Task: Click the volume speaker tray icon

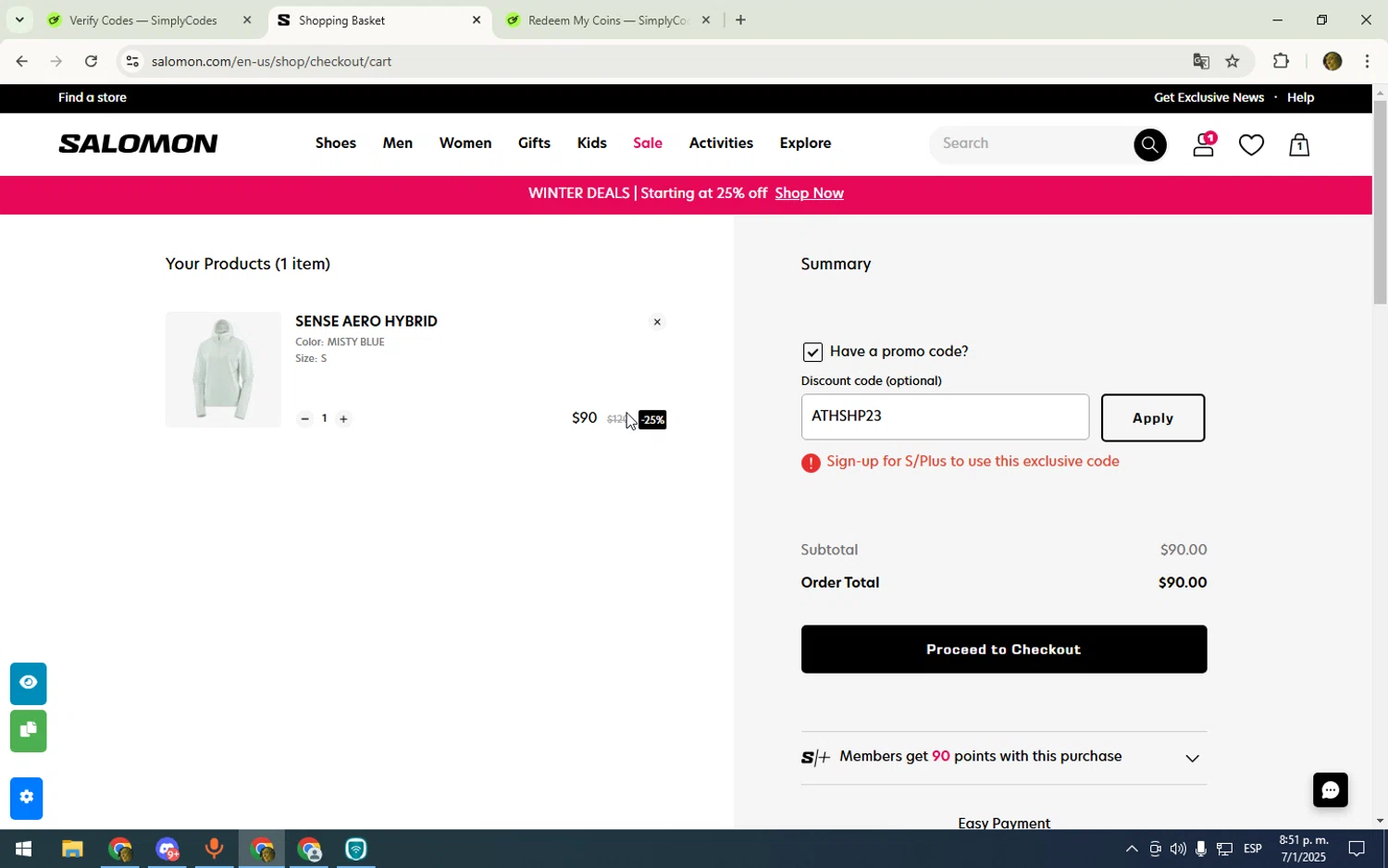Action: (1177, 849)
